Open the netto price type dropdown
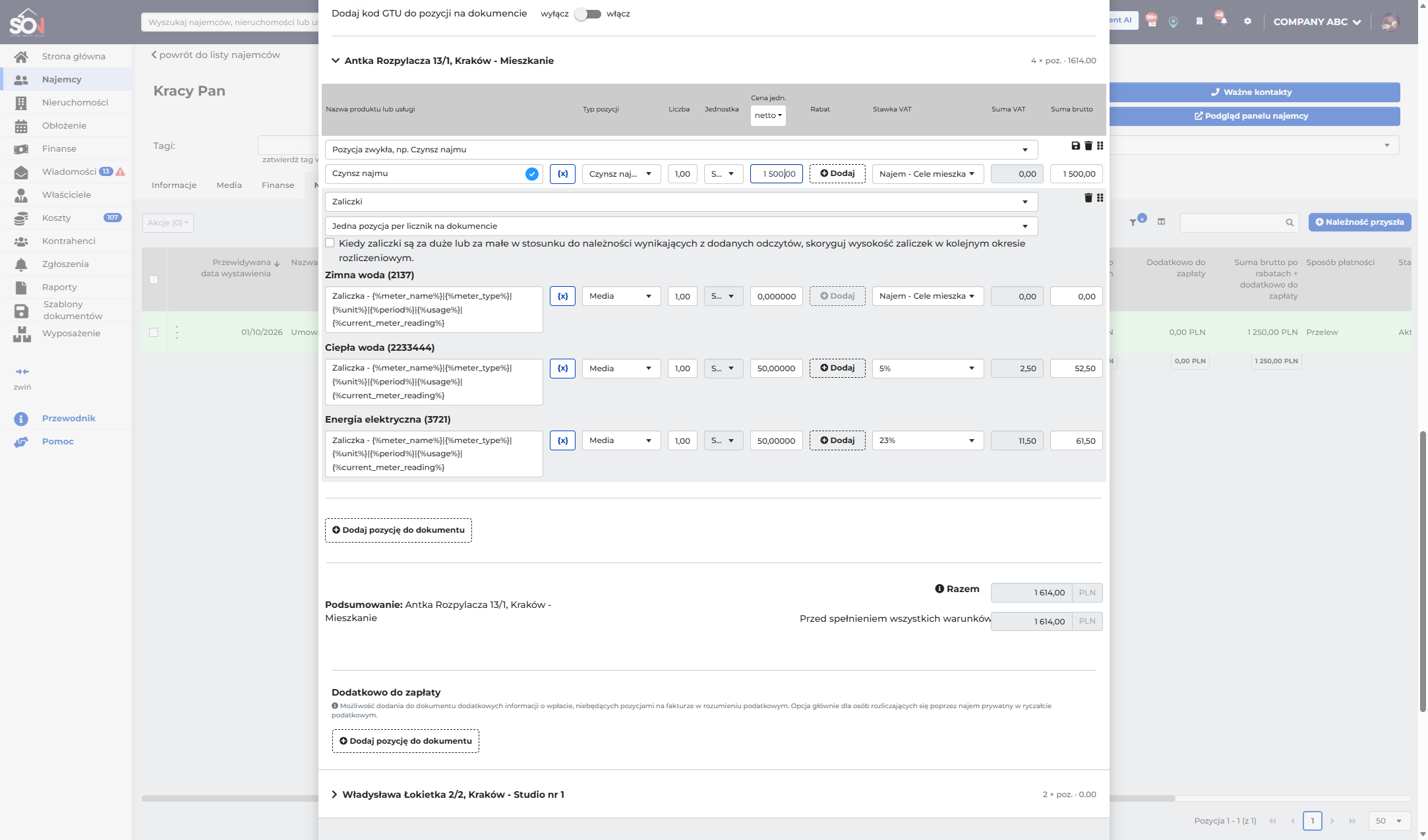This screenshot has height=840, width=1428. click(x=768, y=115)
